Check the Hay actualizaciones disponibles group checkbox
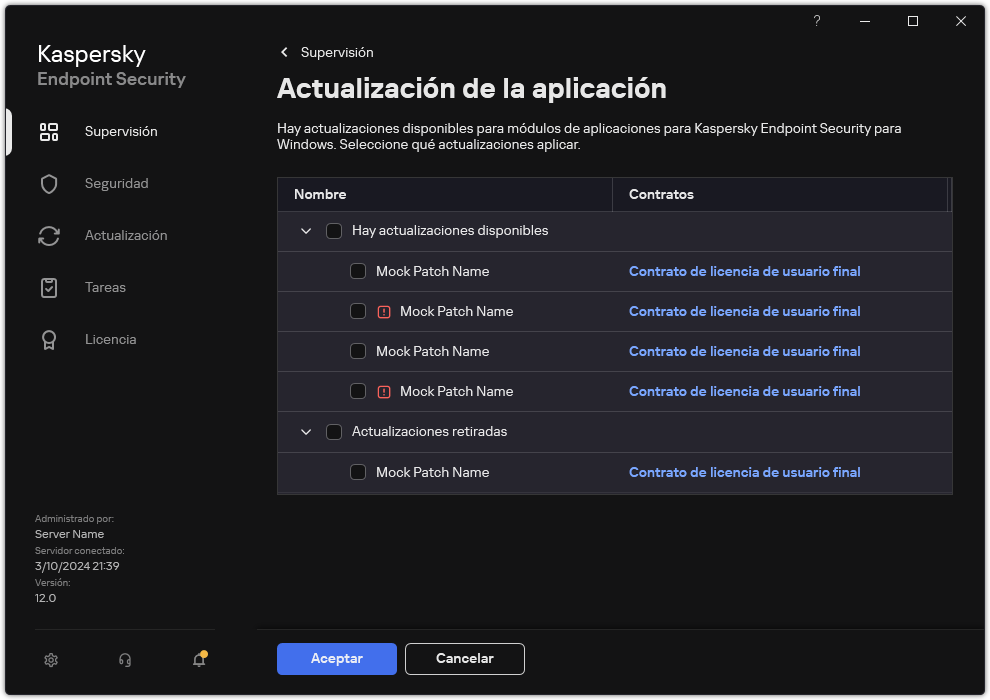This screenshot has height=700, width=990. 334,230
